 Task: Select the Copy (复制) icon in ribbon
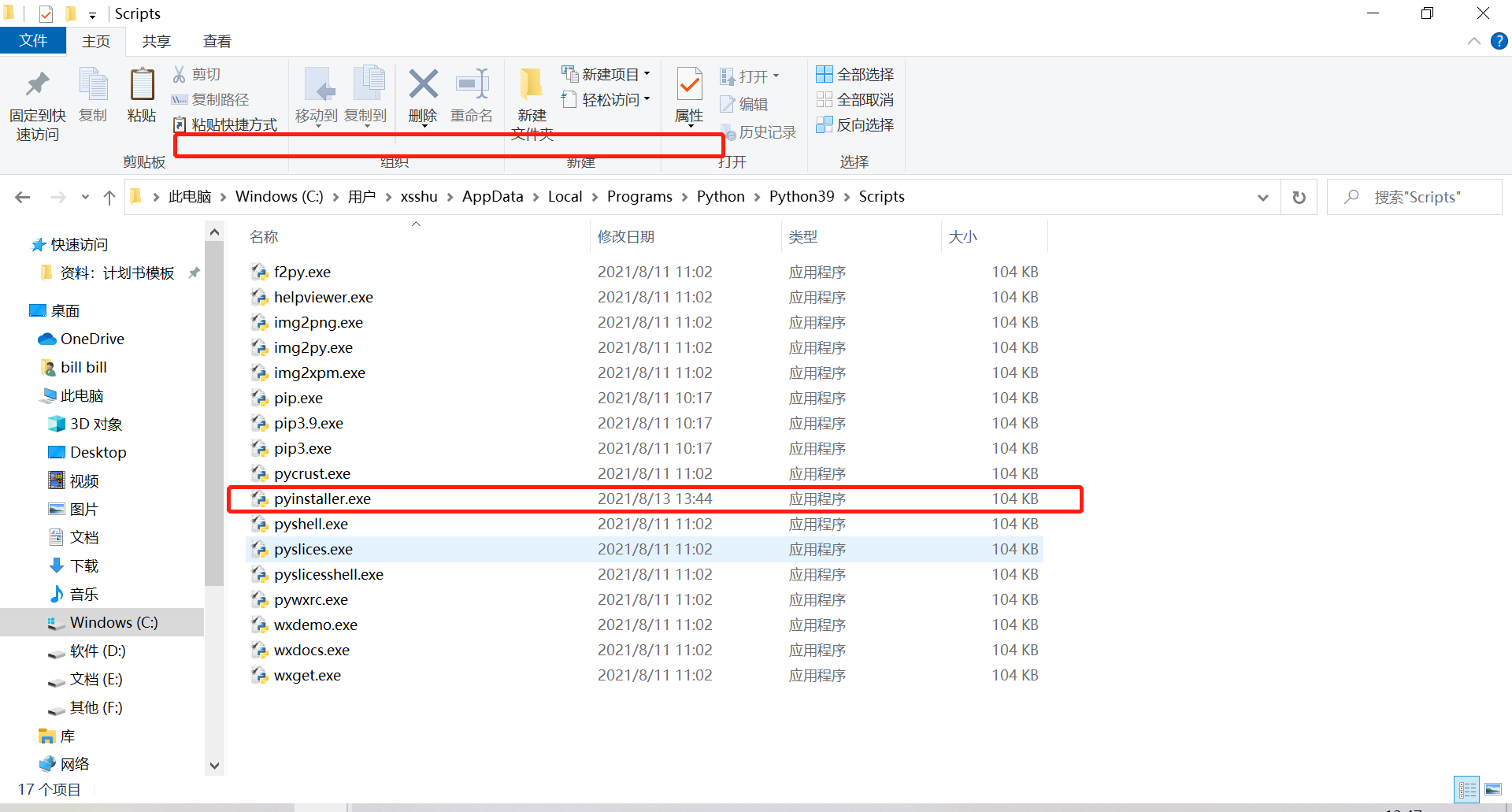click(92, 93)
